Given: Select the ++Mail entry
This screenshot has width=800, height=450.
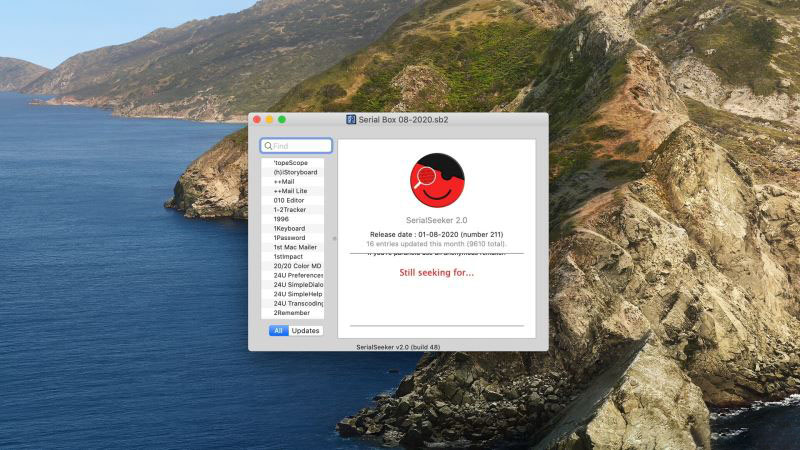Looking at the screenshot, I should point(292,182).
